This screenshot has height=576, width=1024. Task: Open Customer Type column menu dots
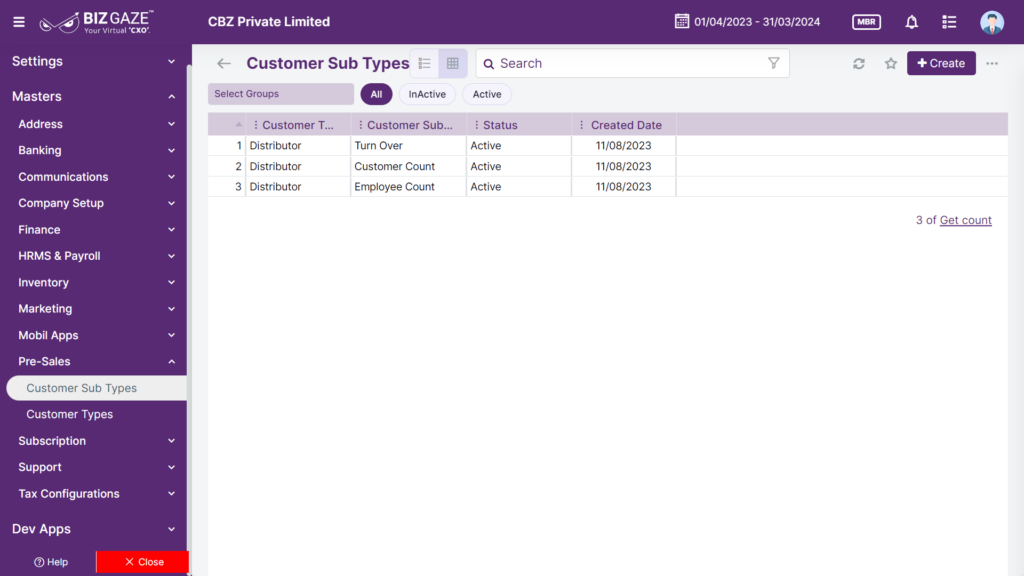tap(255, 125)
